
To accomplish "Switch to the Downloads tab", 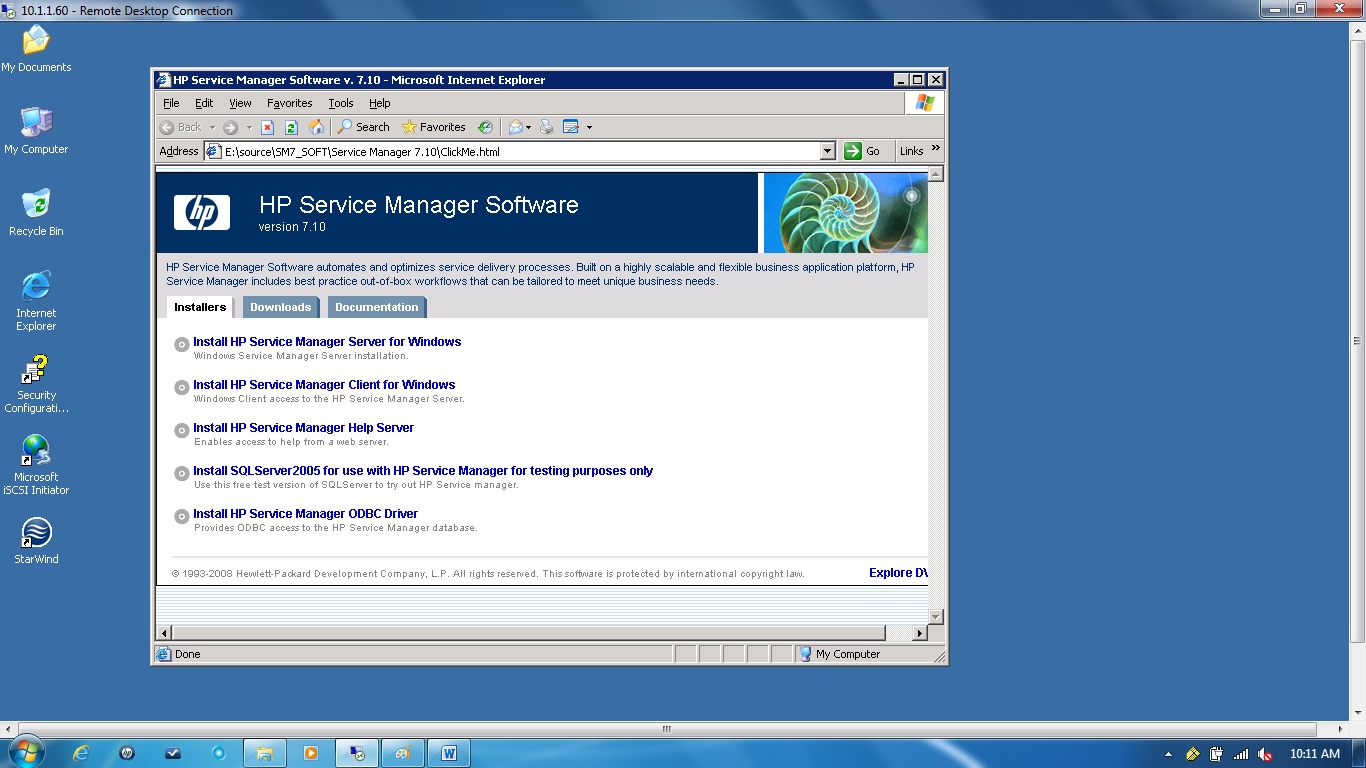I will (x=280, y=307).
